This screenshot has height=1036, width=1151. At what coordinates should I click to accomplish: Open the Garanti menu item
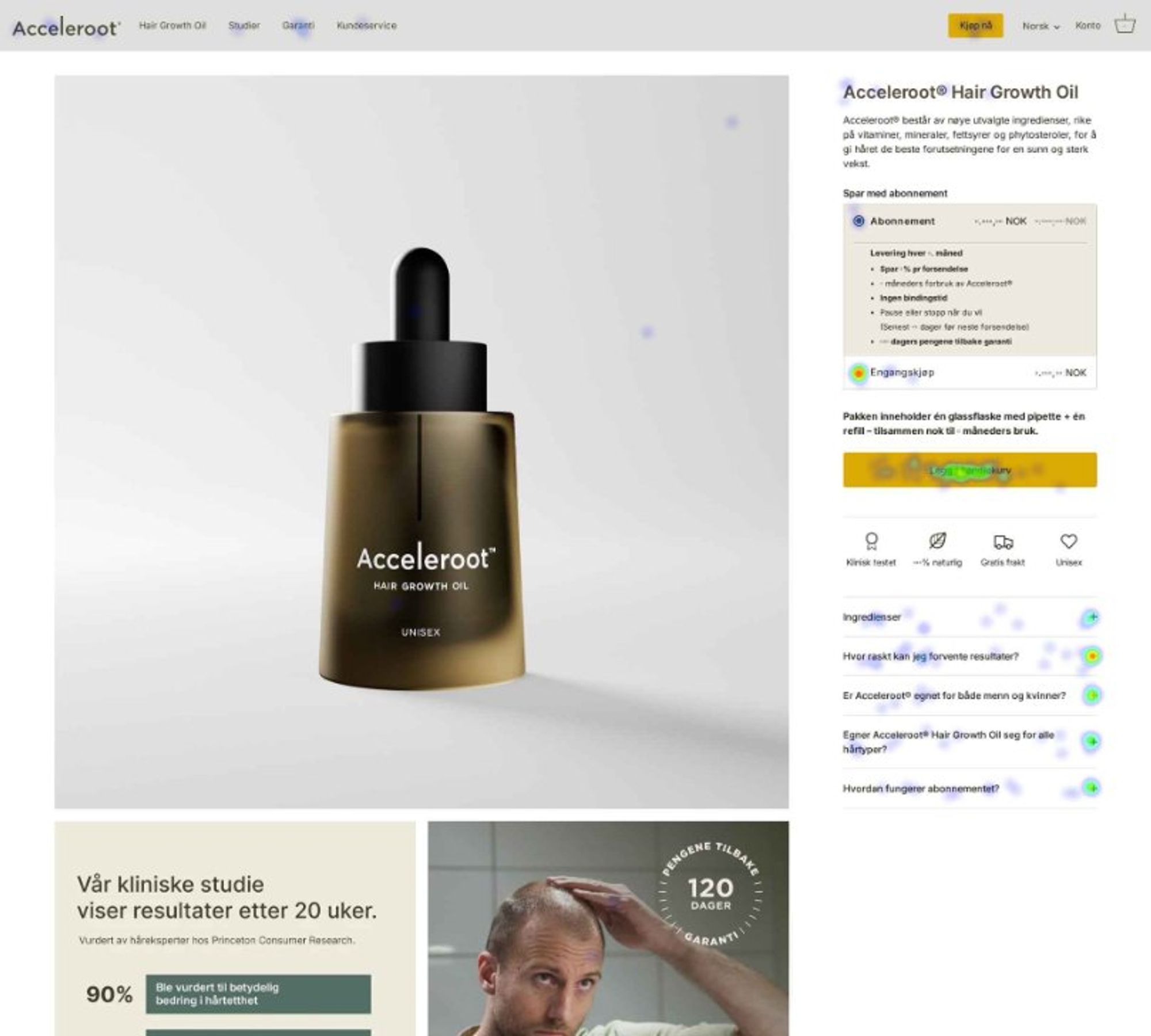(x=298, y=25)
